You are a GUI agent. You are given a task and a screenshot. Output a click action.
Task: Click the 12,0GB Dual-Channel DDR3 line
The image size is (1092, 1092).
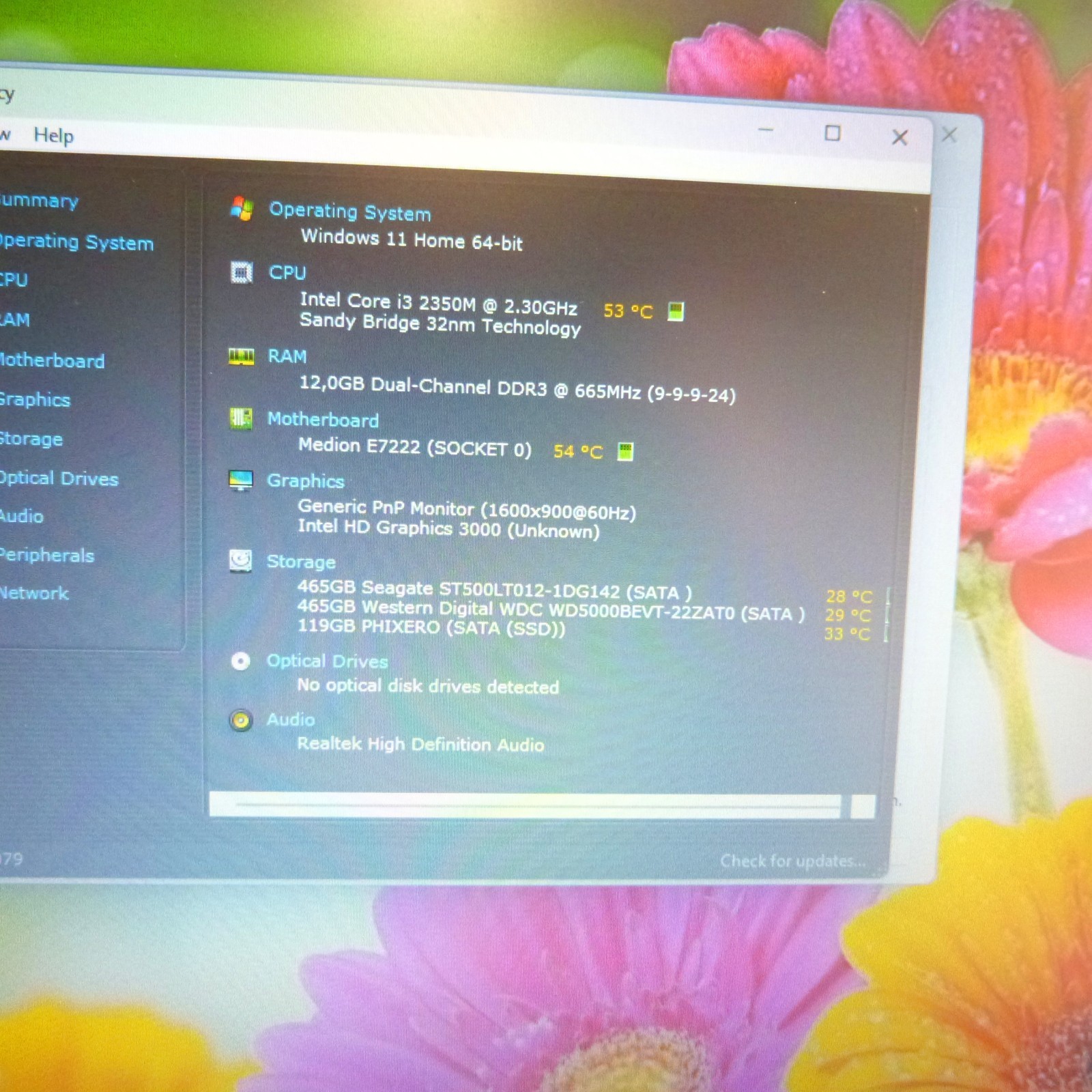[x=517, y=389]
